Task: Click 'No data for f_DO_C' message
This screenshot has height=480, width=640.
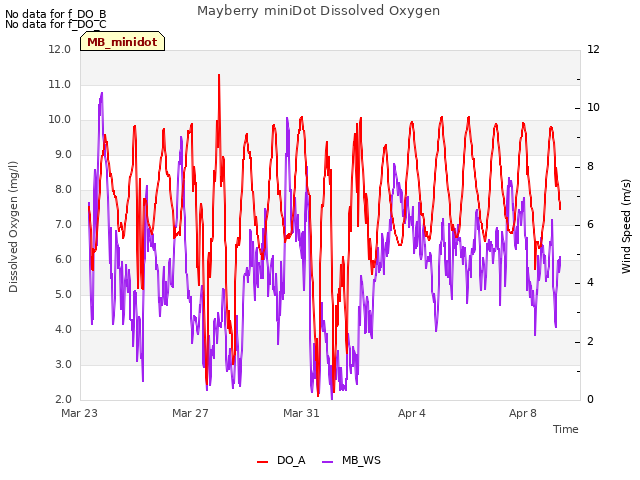Action: coord(56,24)
